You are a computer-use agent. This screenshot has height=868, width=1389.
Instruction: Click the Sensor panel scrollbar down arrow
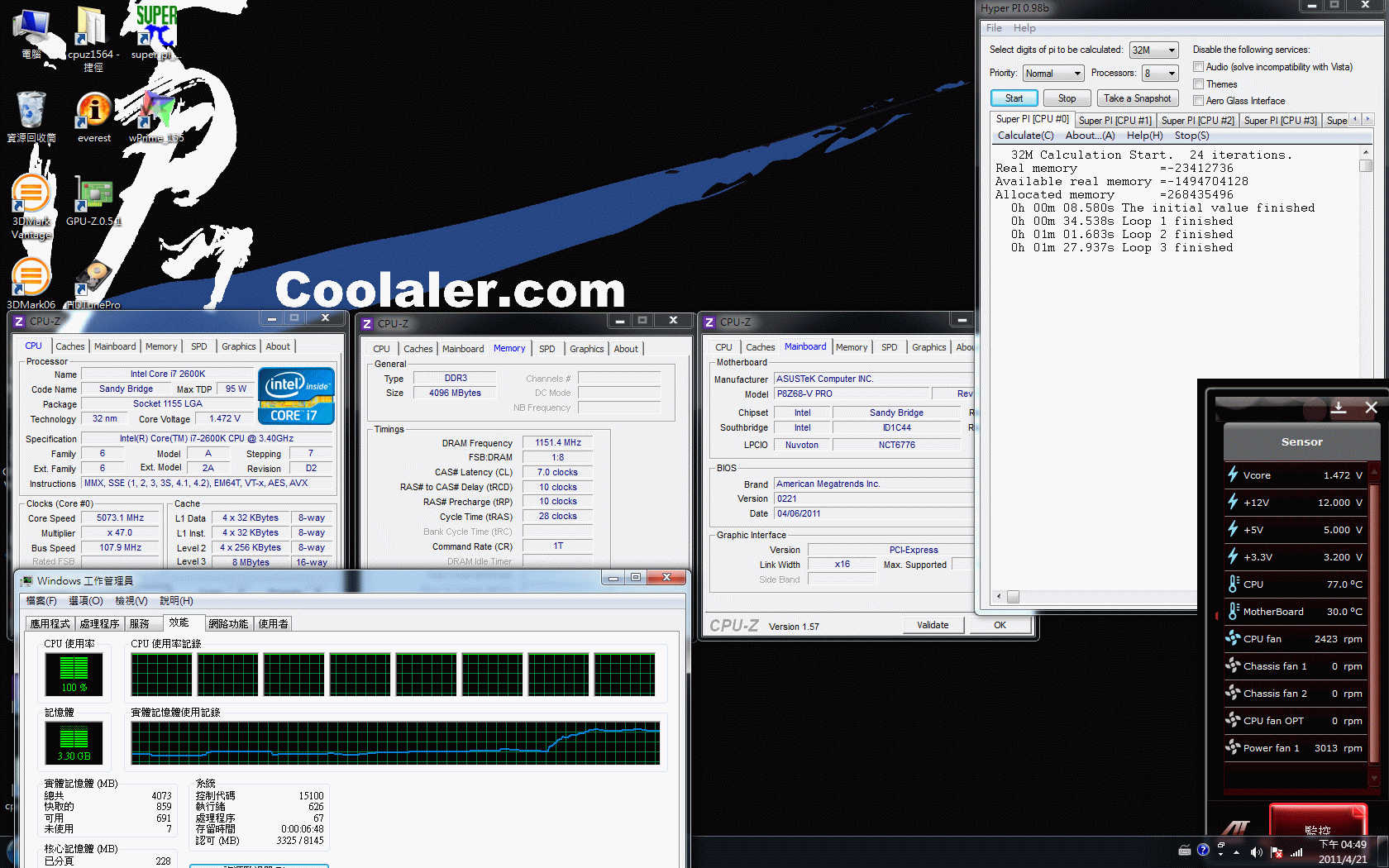pyautogui.click(x=1374, y=778)
